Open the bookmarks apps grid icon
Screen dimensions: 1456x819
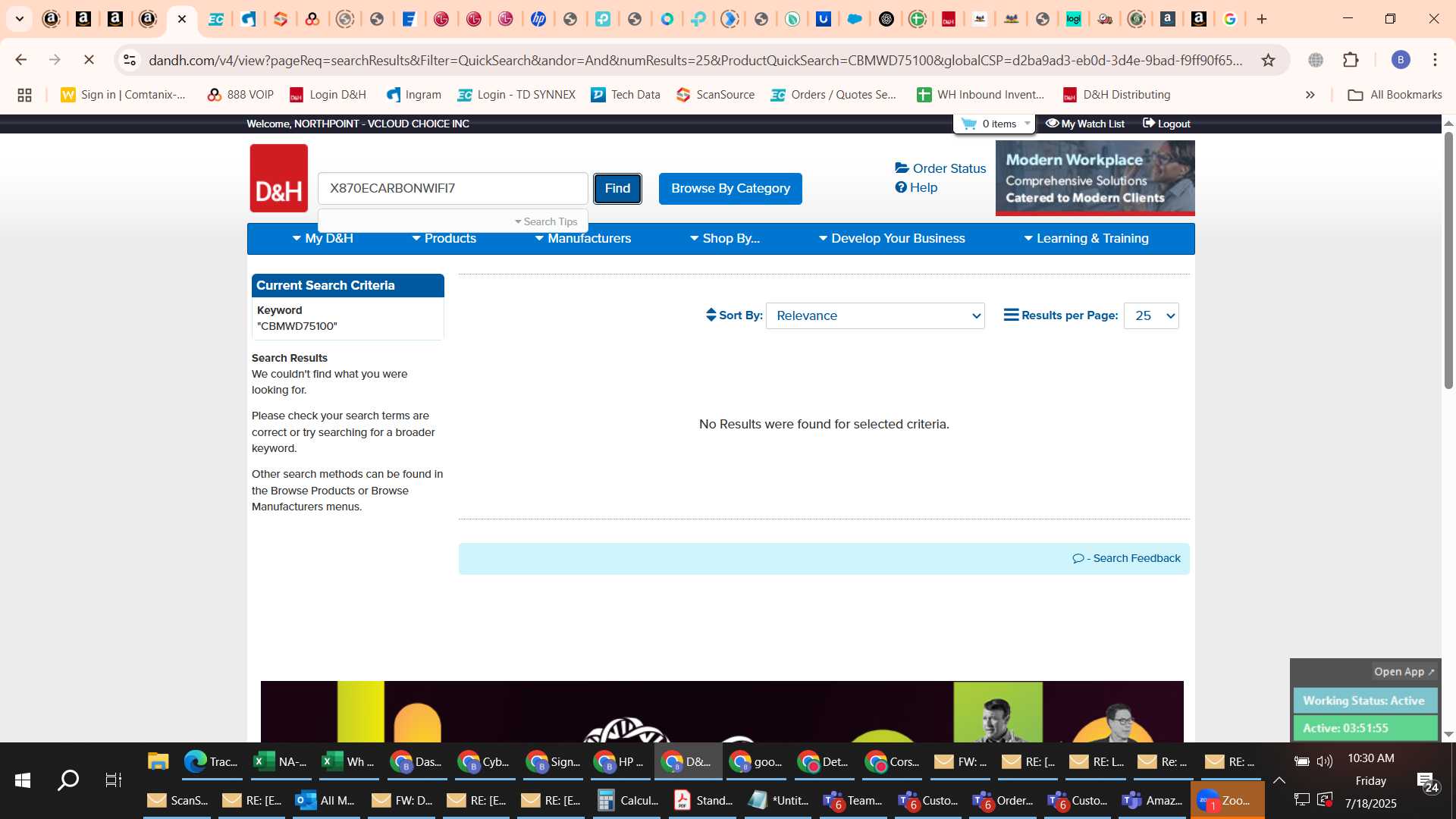tap(24, 95)
